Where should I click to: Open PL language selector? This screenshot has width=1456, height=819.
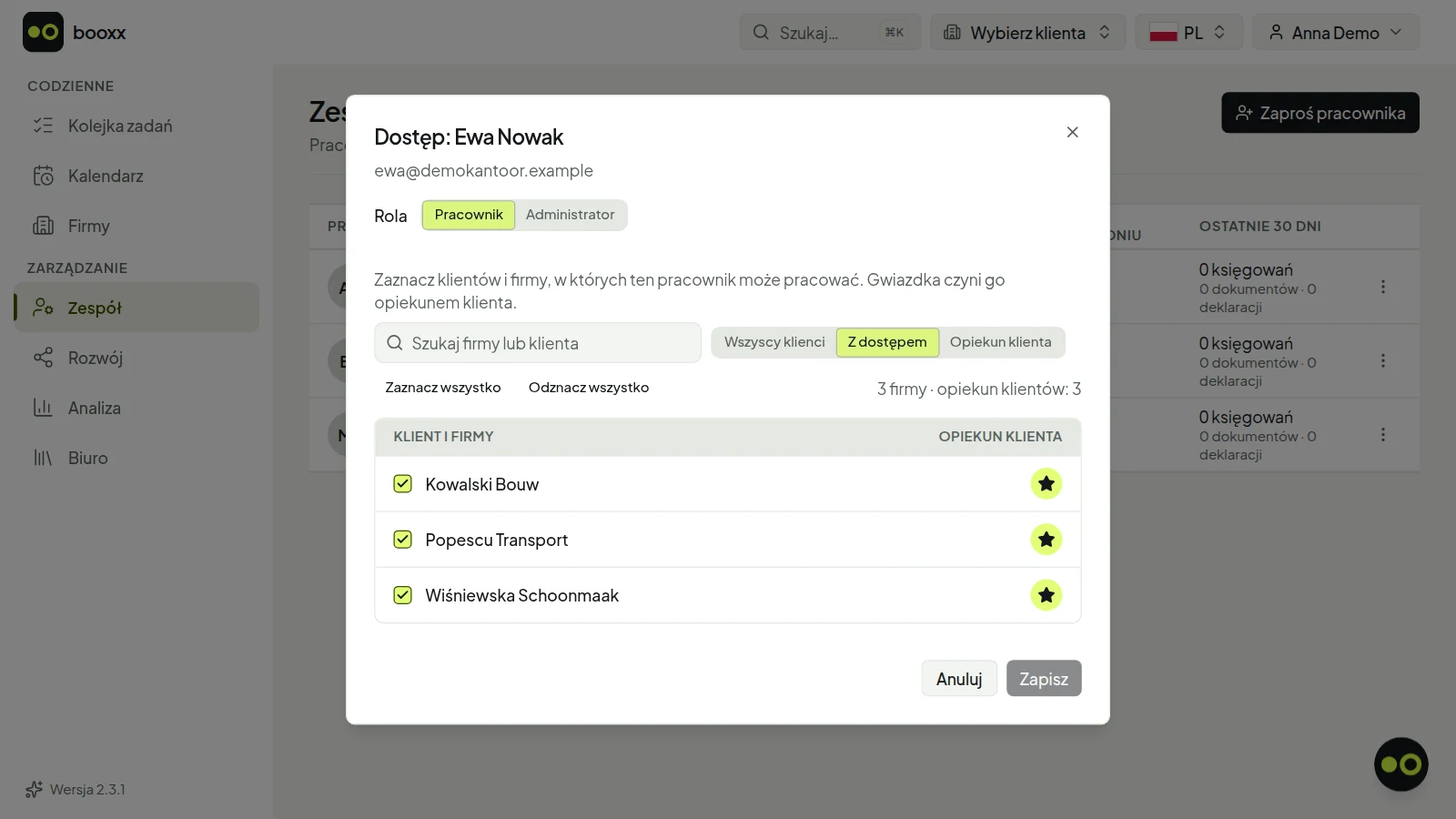point(1188,32)
